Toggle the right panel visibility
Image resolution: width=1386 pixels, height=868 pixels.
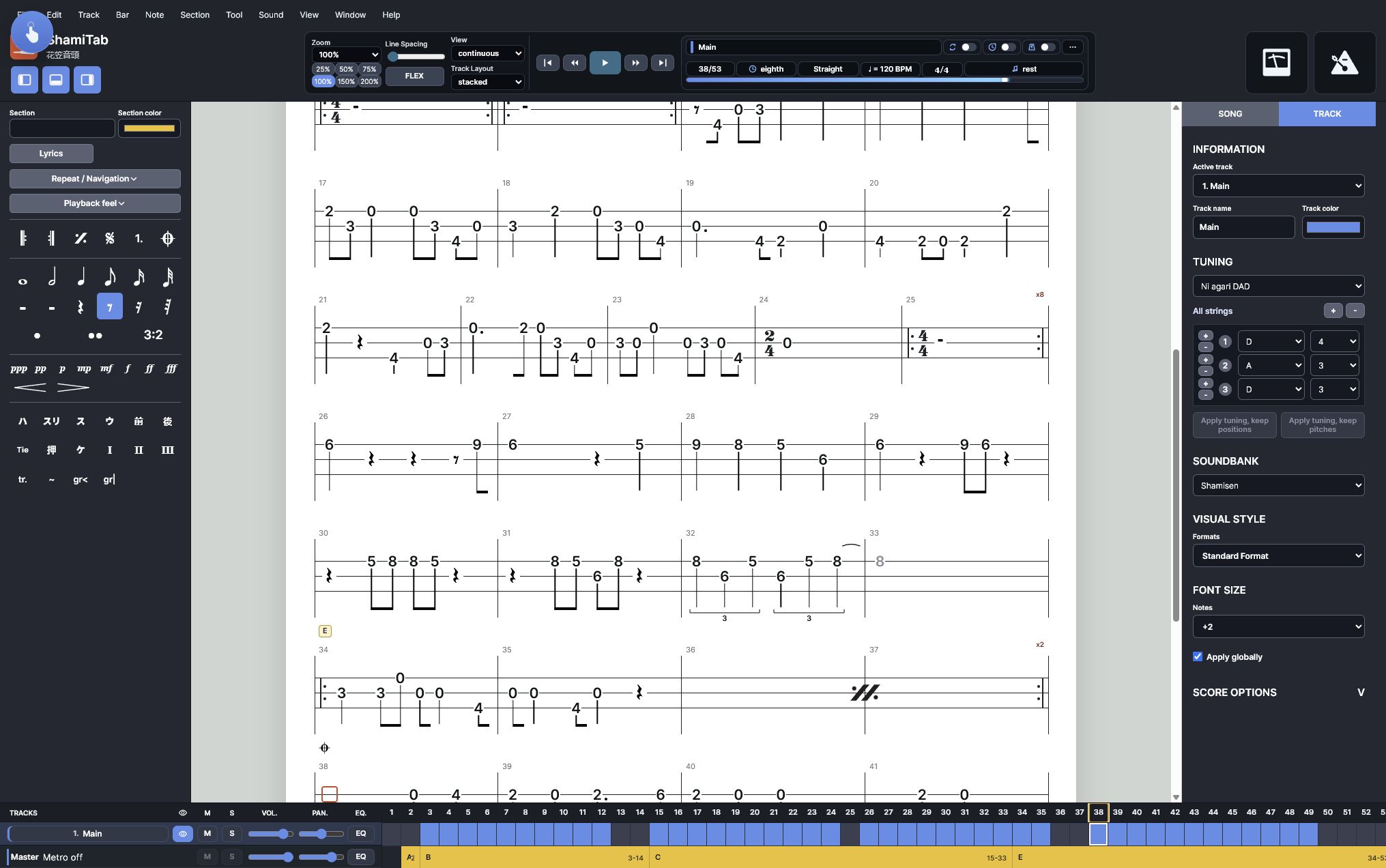coord(87,80)
